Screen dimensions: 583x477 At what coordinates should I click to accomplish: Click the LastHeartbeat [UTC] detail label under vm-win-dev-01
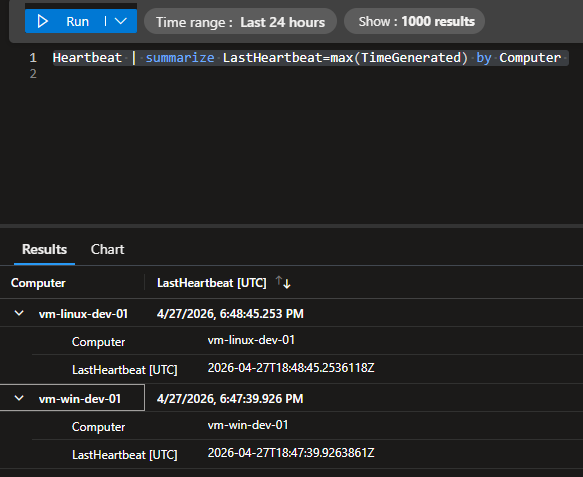point(125,454)
